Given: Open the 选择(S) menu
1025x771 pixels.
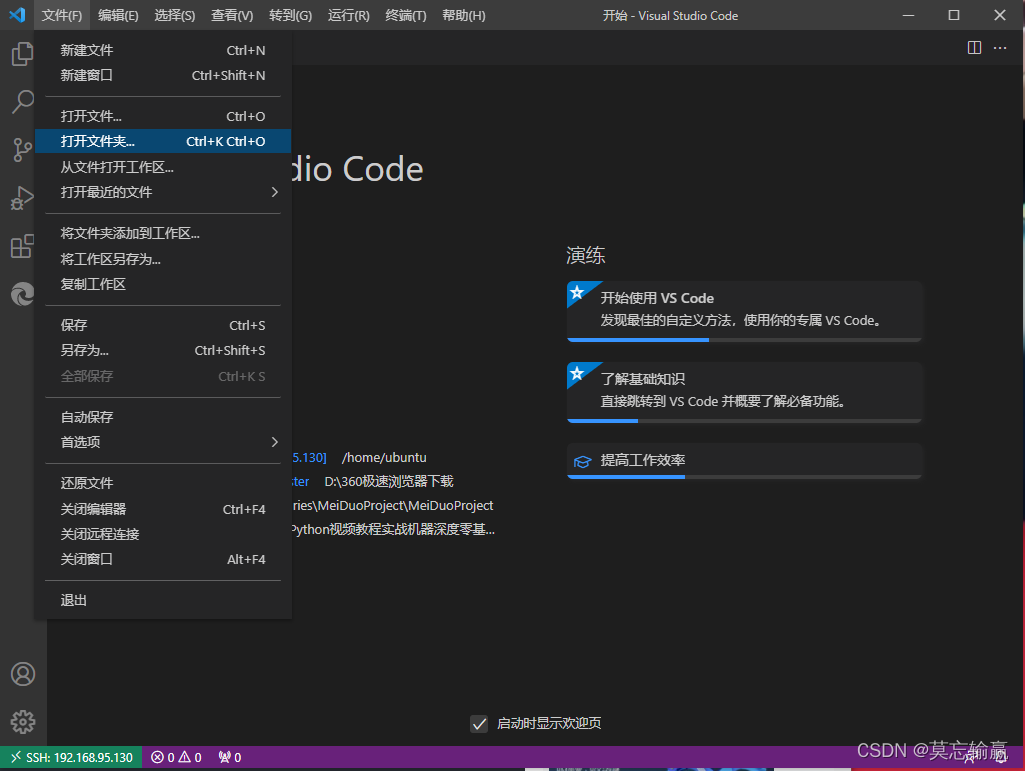Looking at the screenshot, I should pos(175,15).
